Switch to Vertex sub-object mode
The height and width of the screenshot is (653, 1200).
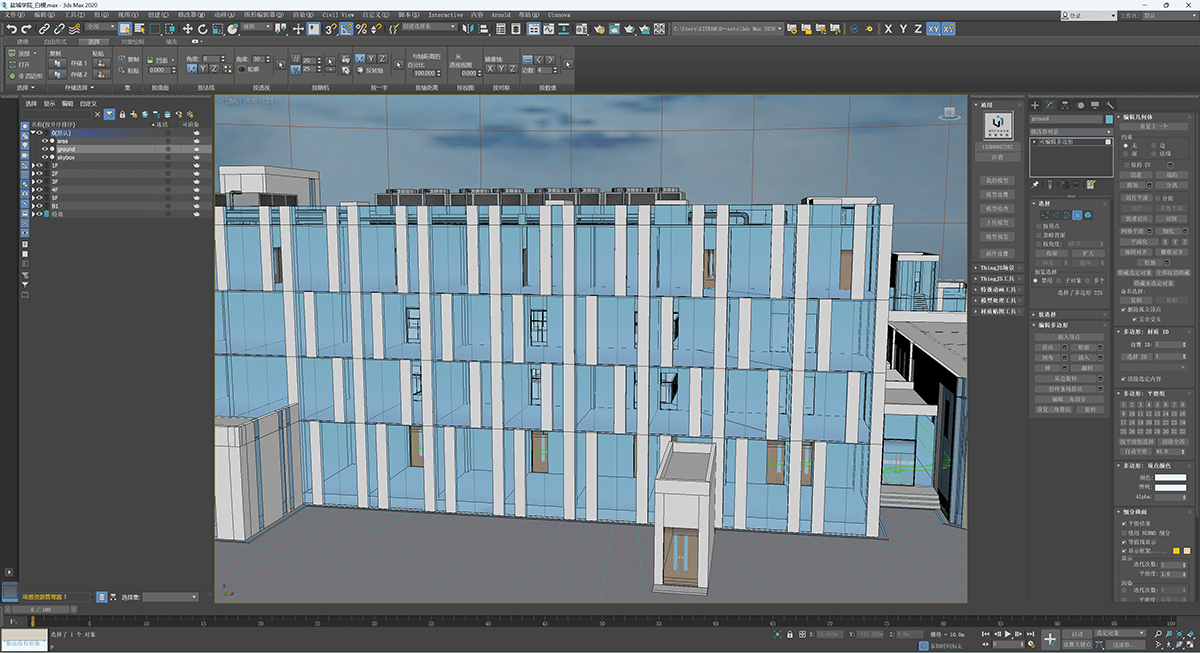[x=1046, y=214]
